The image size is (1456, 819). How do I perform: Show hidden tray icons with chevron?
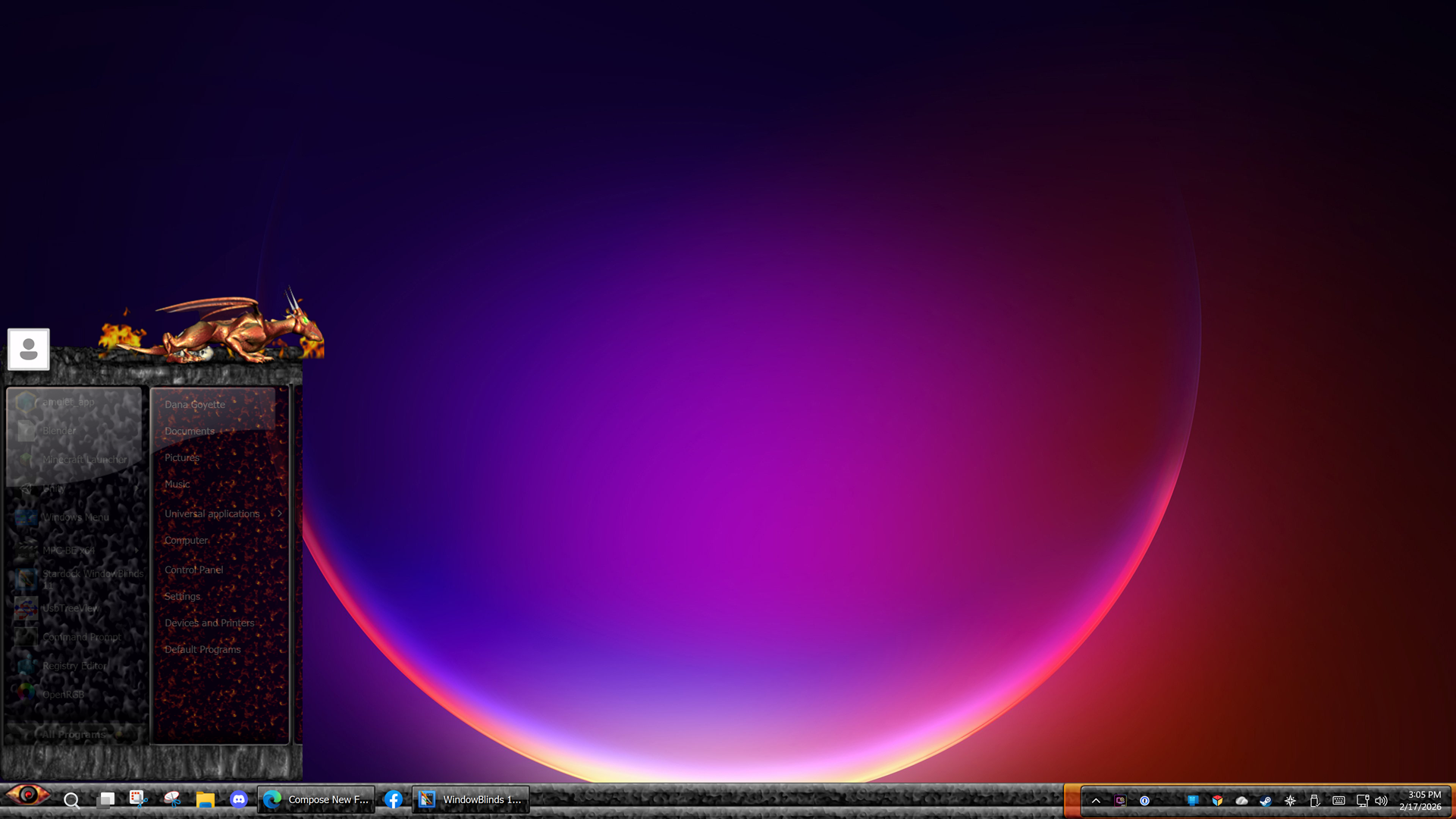click(x=1096, y=800)
